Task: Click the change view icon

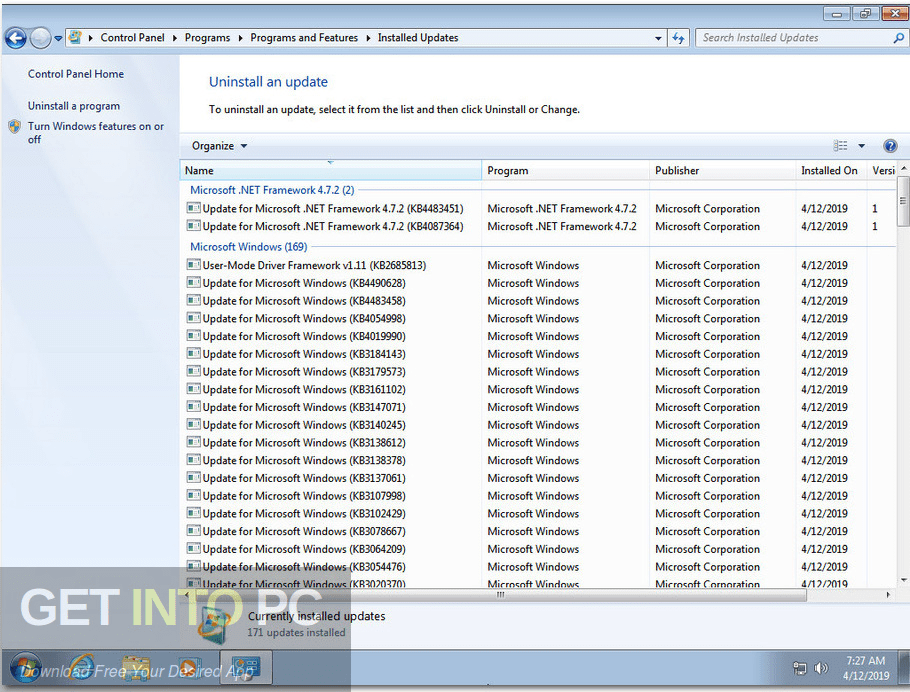Action: pos(840,146)
